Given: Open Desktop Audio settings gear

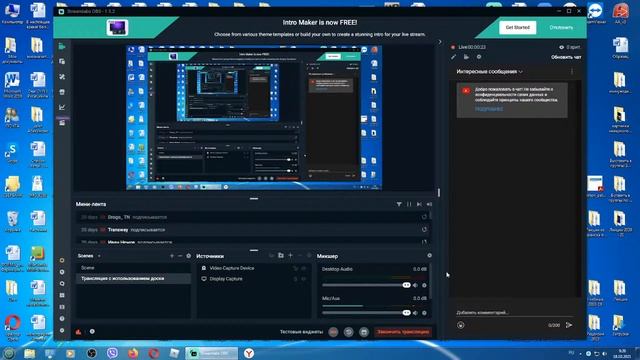Looking at the screenshot, I should tap(424, 285).
